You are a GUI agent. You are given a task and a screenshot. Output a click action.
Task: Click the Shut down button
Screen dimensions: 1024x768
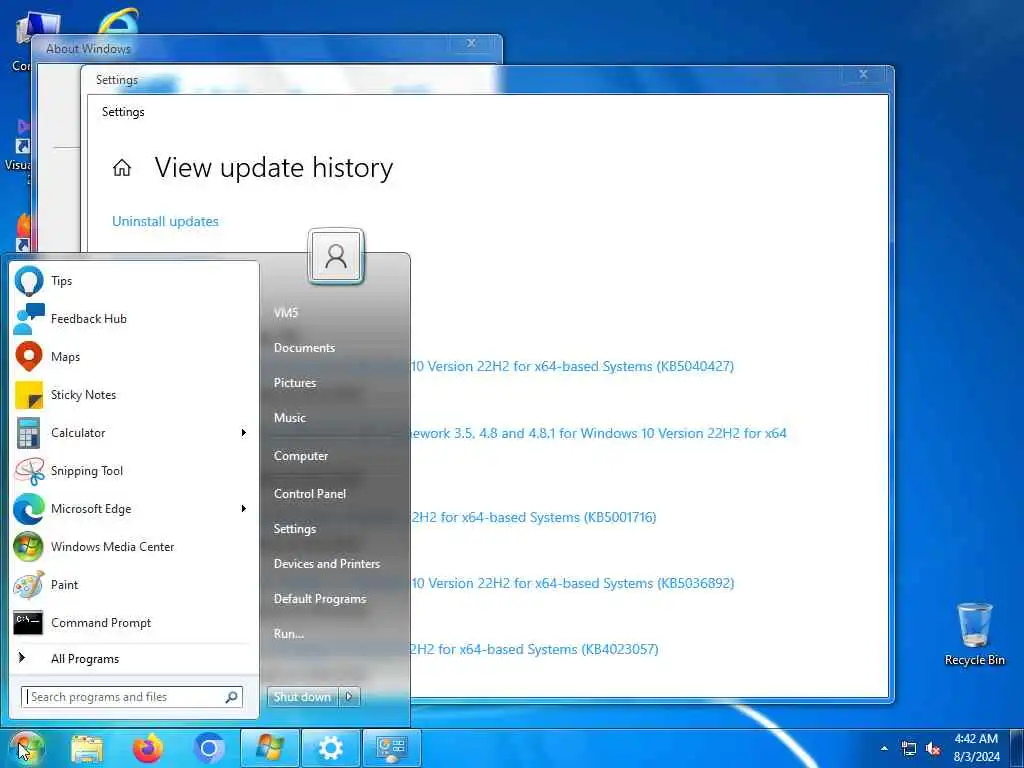[302, 697]
